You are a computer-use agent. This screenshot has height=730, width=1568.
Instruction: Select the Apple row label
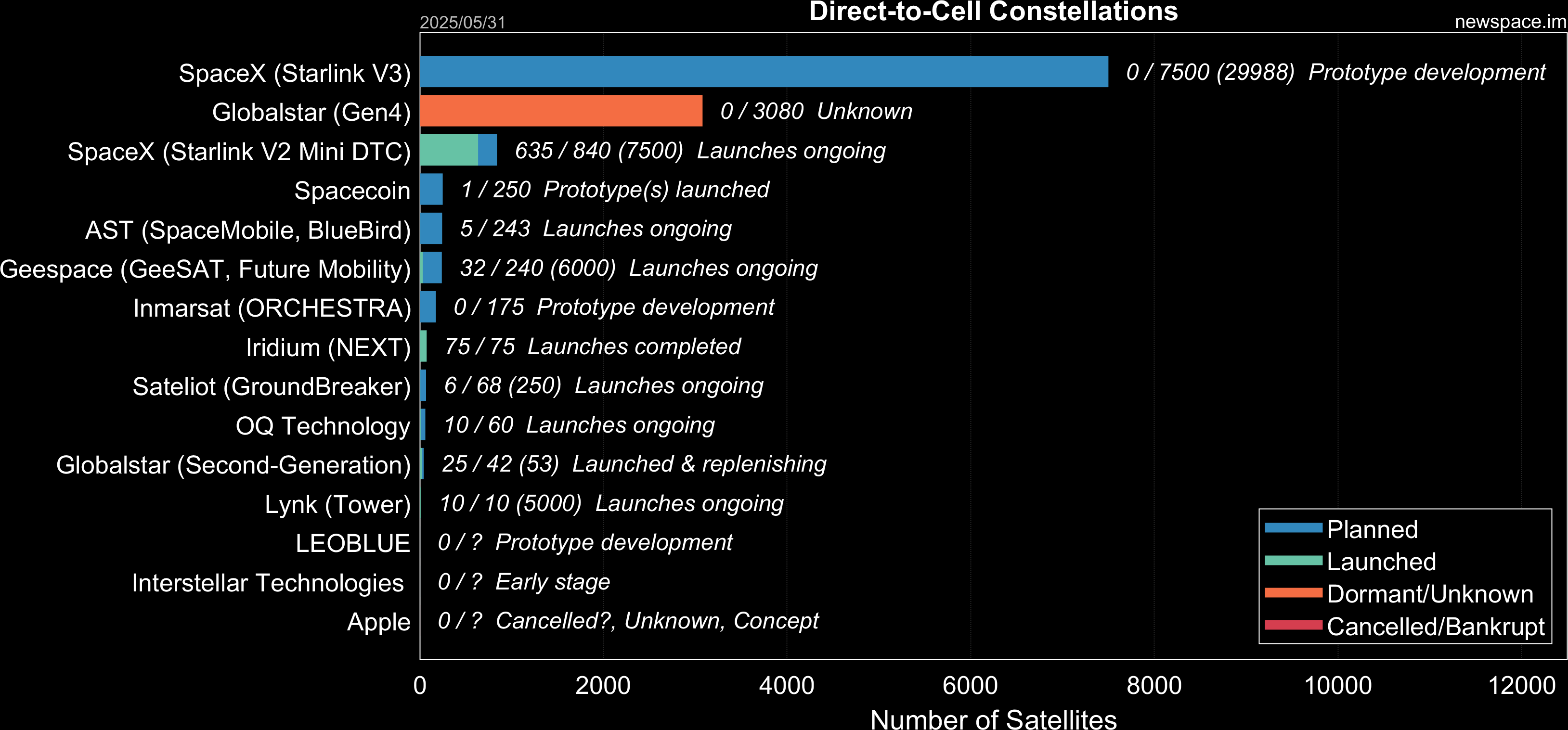pos(378,622)
